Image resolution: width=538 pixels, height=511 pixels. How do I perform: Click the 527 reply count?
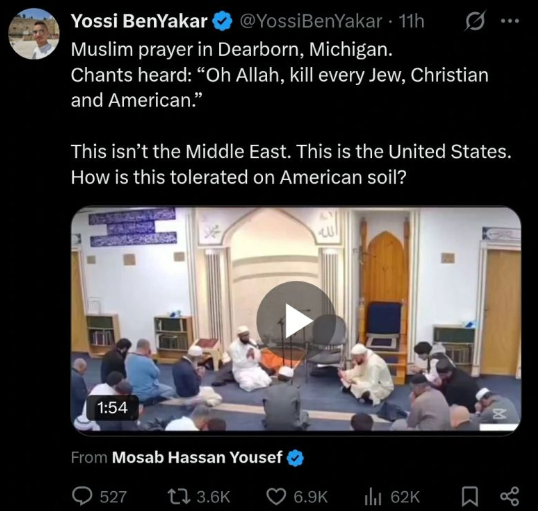tap(113, 497)
